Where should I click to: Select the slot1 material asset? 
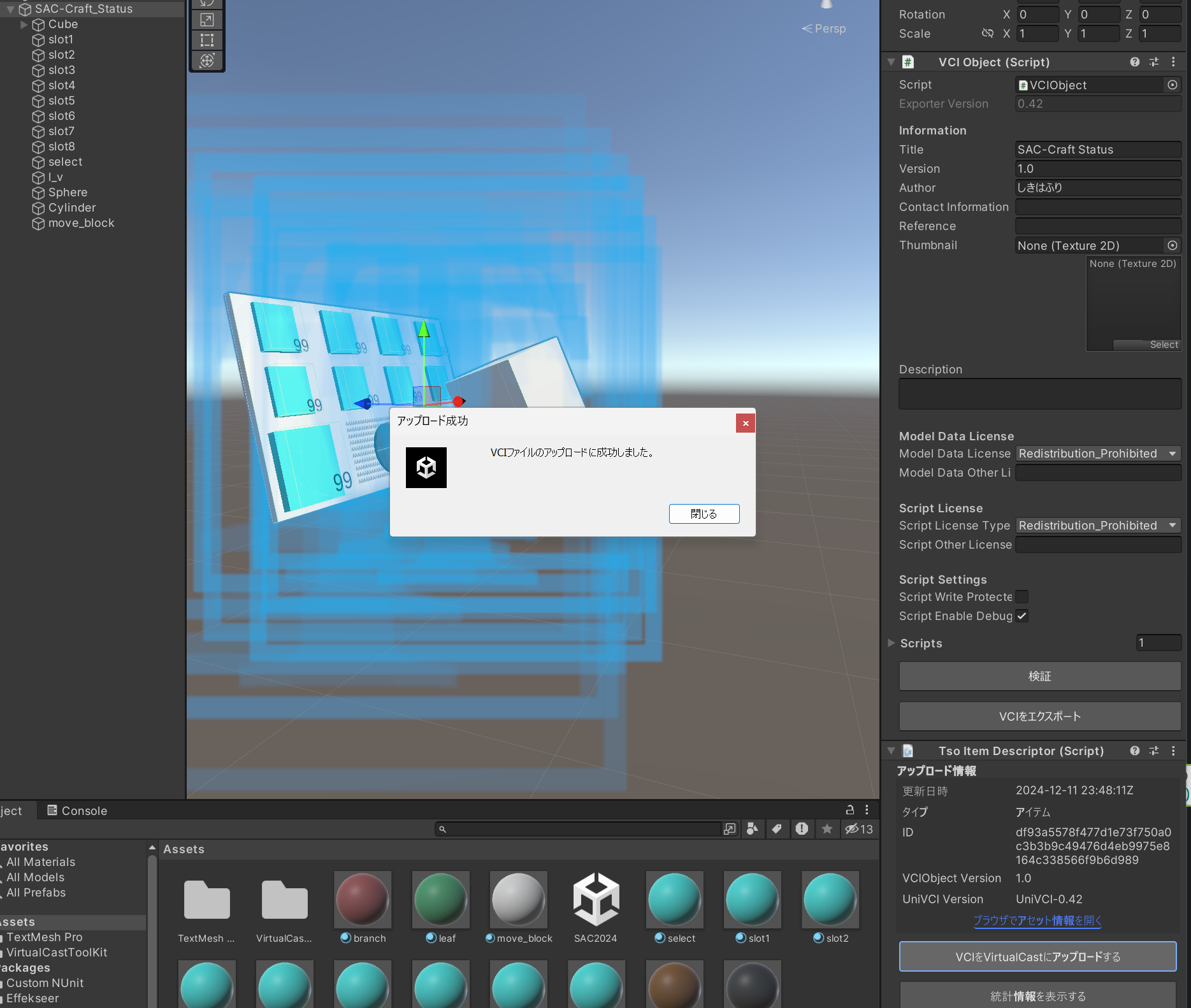(753, 908)
